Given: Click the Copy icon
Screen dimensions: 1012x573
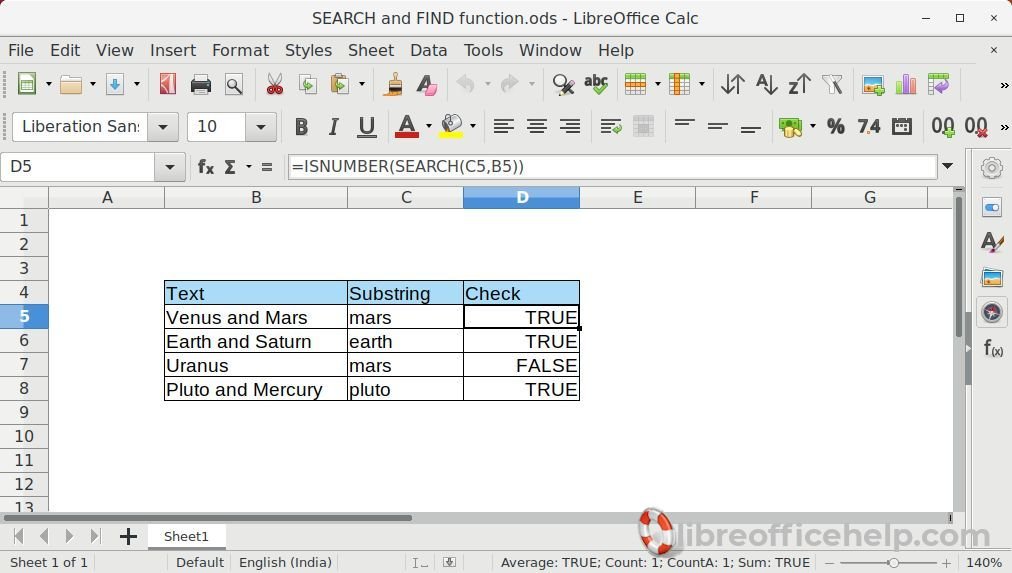Looking at the screenshot, I should (308, 85).
